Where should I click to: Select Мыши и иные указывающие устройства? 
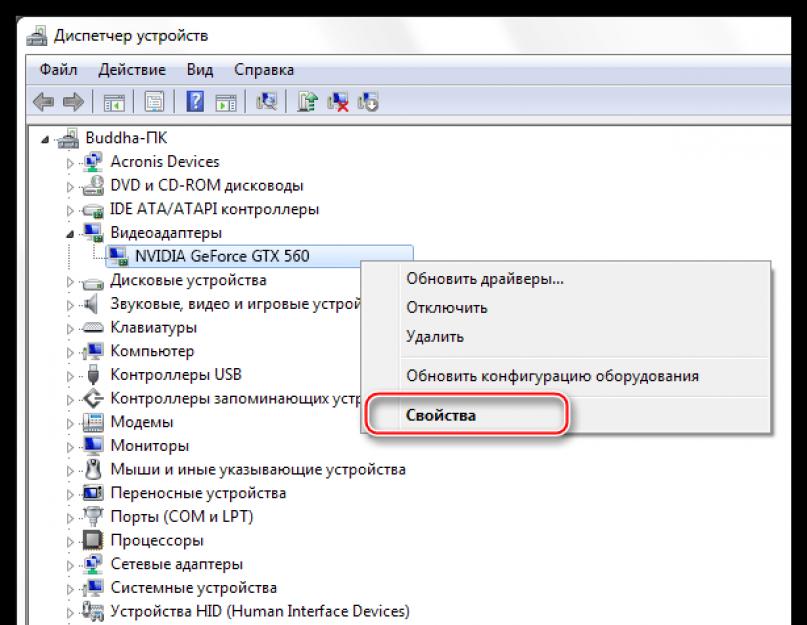pos(258,470)
